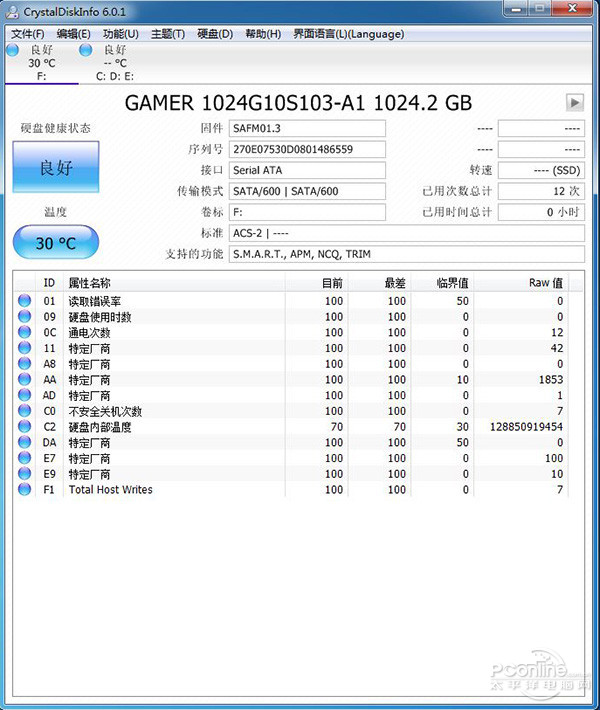Minimize the CrystalDiskInfo window
Image resolution: width=600 pixels, height=710 pixels.
[516, 9]
